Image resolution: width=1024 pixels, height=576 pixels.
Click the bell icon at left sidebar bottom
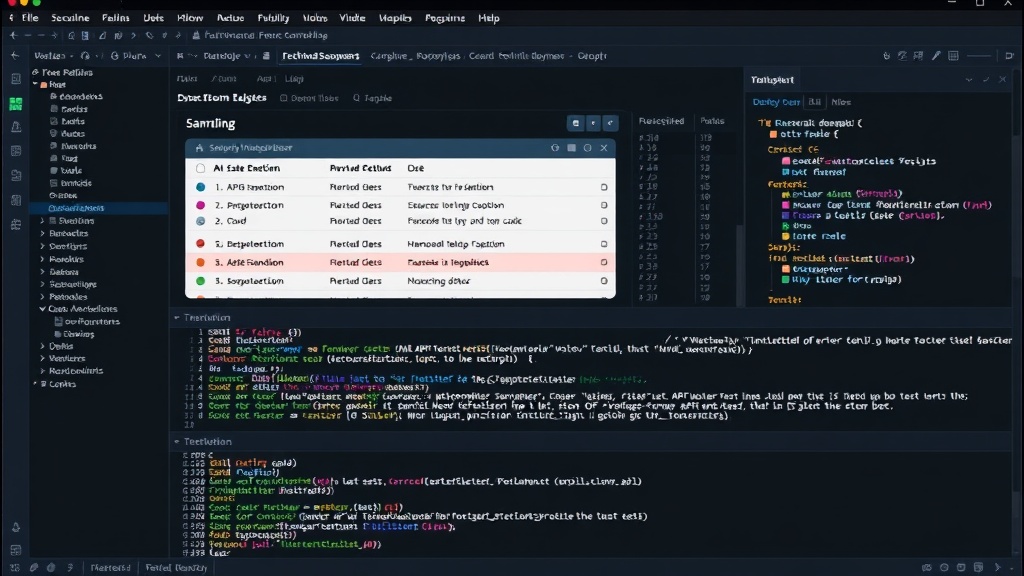click(x=16, y=527)
